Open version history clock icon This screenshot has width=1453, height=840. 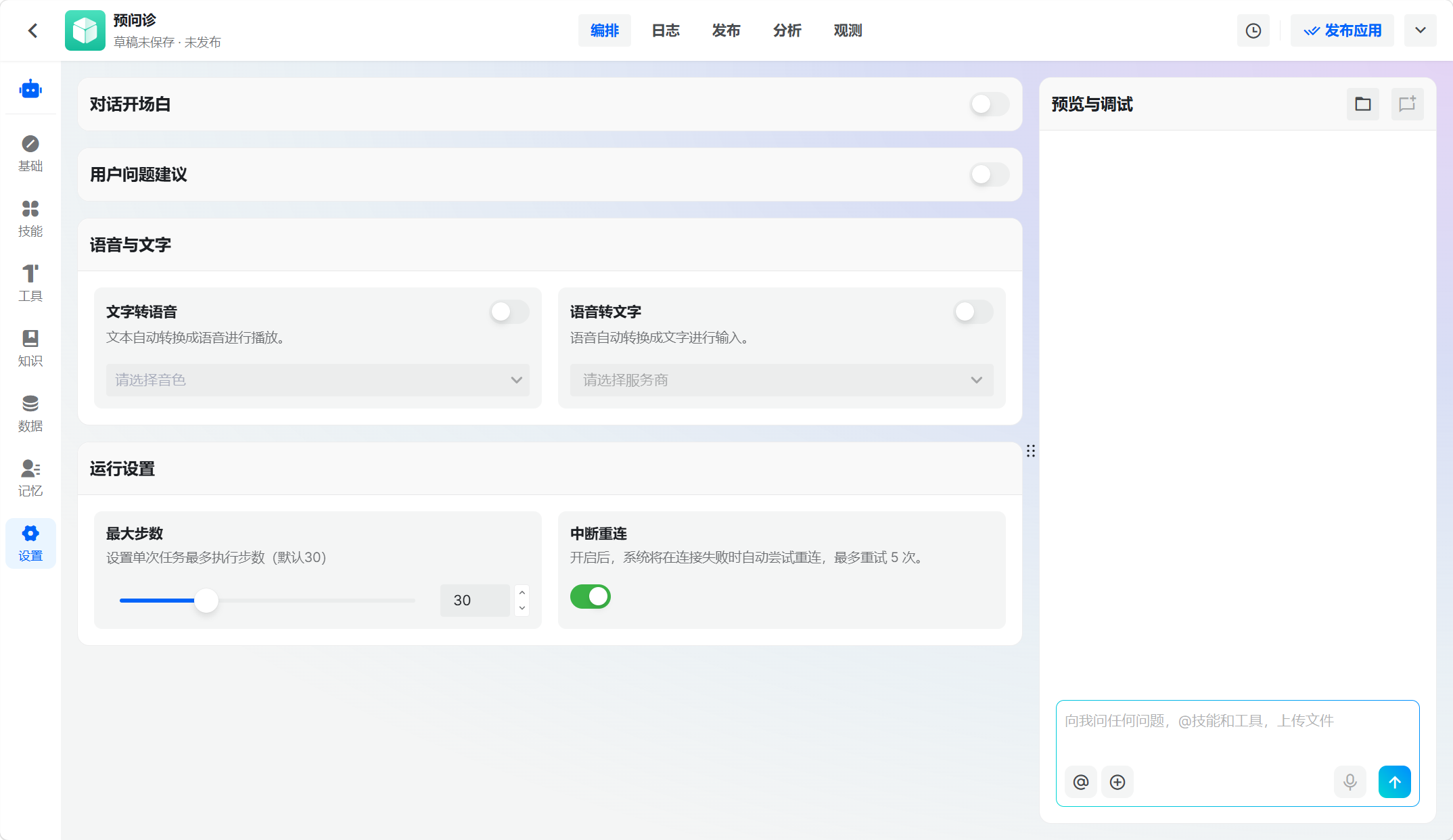pyautogui.click(x=1253, y=30)
